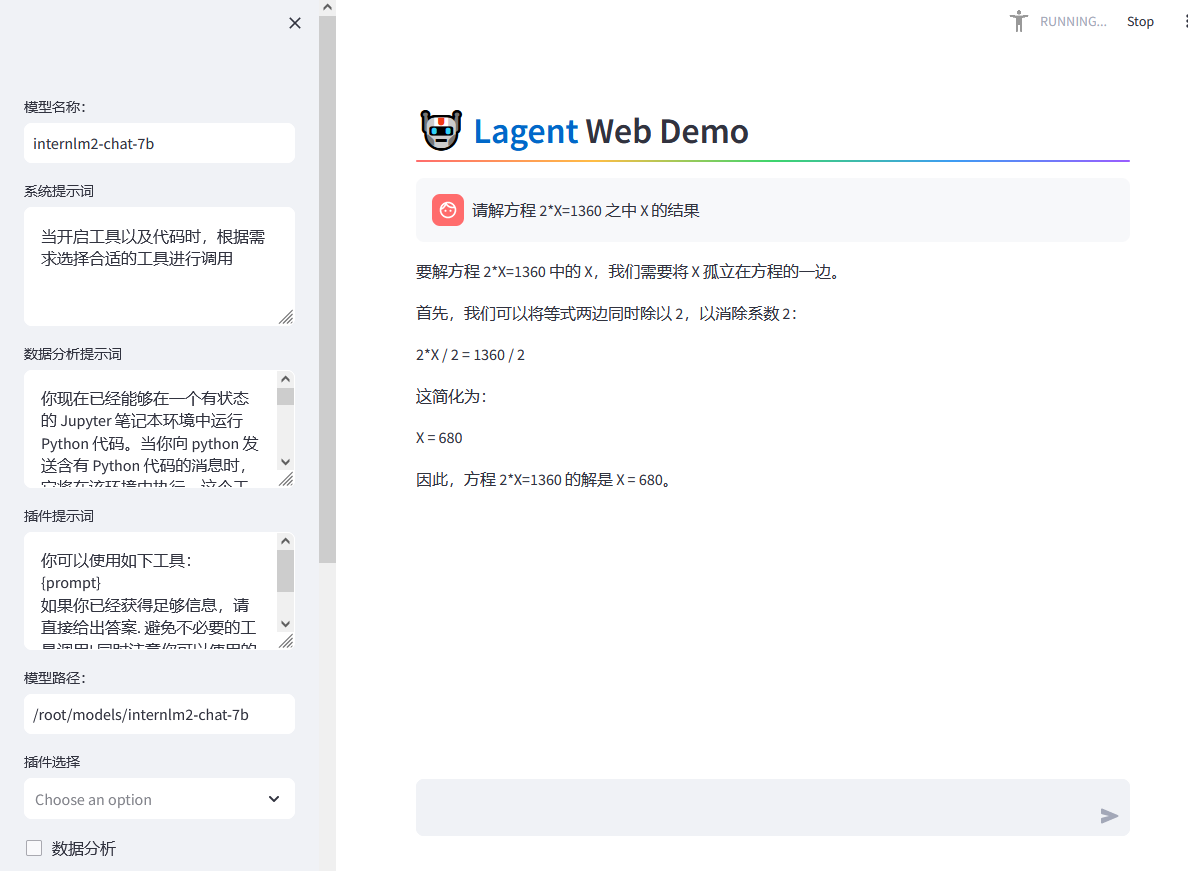Screen dimensions: 1188x871
Task: Click the sentence starting 首先，我们可以将等式
Action: click(x=606, y=314)
